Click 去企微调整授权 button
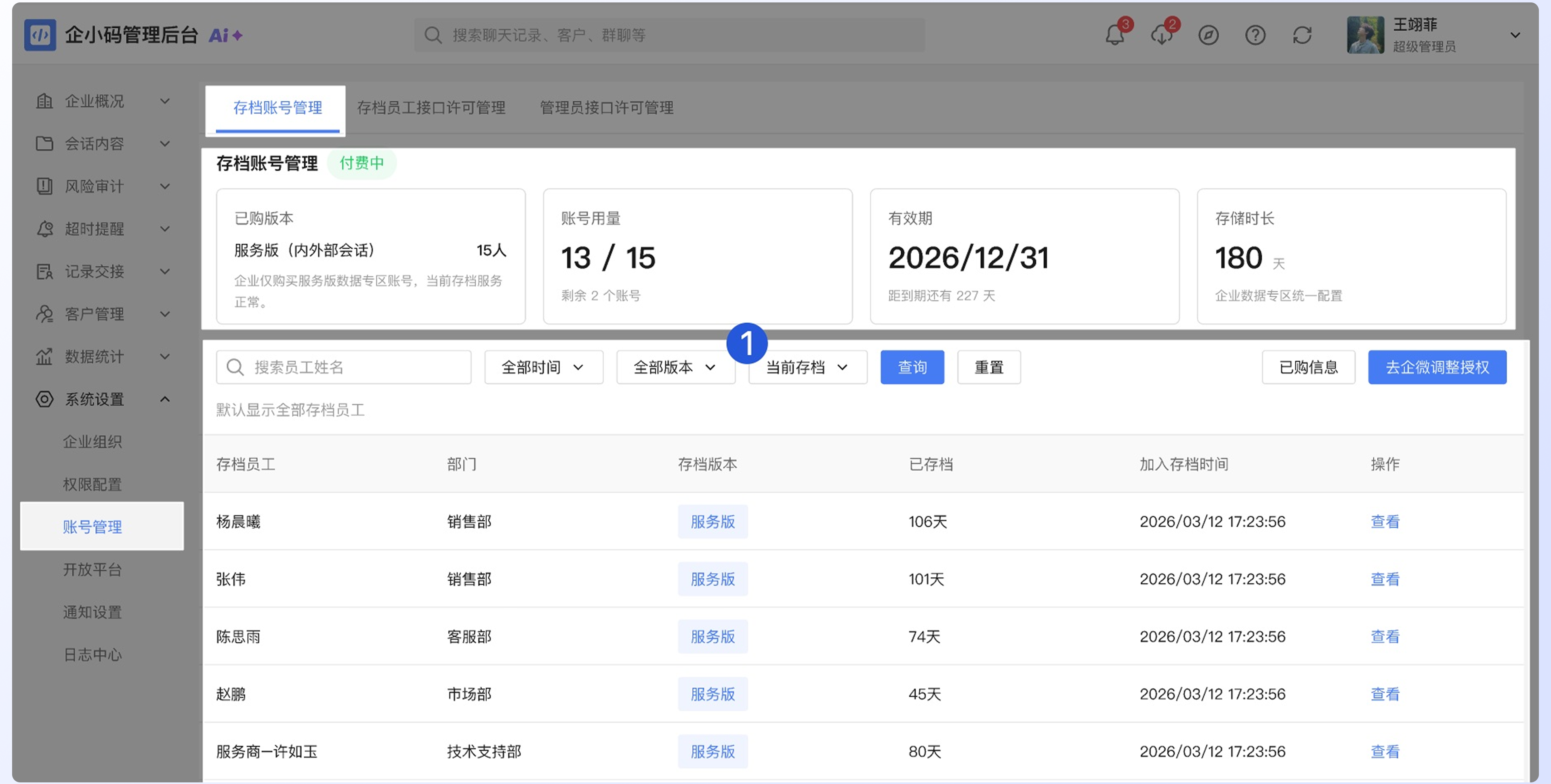Image resolution: width=1551 pixels, height=784 pixels. point(1437,367)
